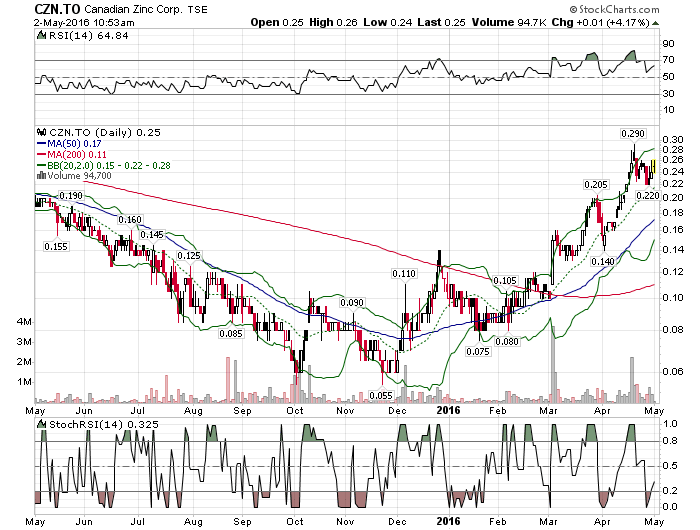Click the 0.110 December price label
The image size is (700, 530).
[x=404, y=273]
